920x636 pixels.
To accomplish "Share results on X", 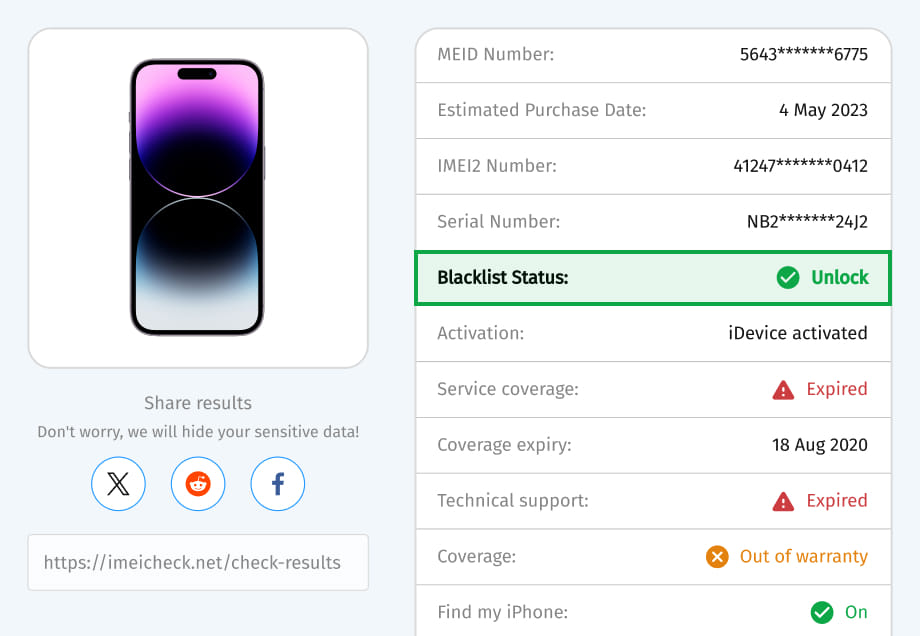I will point(118,484).
